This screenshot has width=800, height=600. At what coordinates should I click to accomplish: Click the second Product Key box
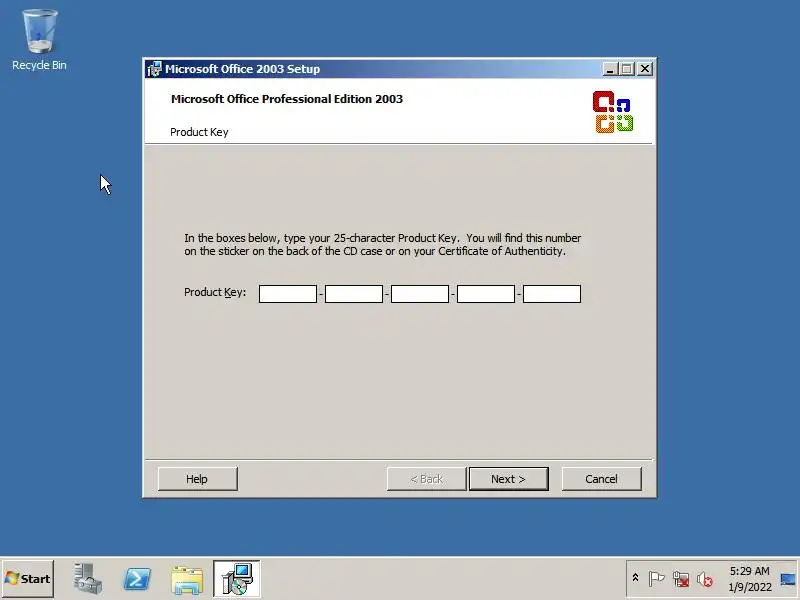coord(354,294)
